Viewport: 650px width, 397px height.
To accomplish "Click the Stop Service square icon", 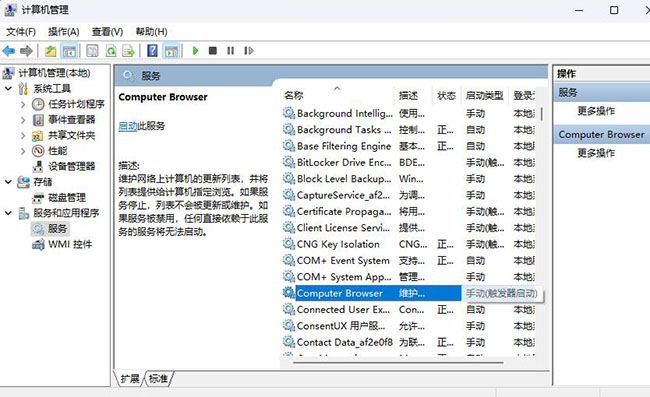I will [213, 51].
